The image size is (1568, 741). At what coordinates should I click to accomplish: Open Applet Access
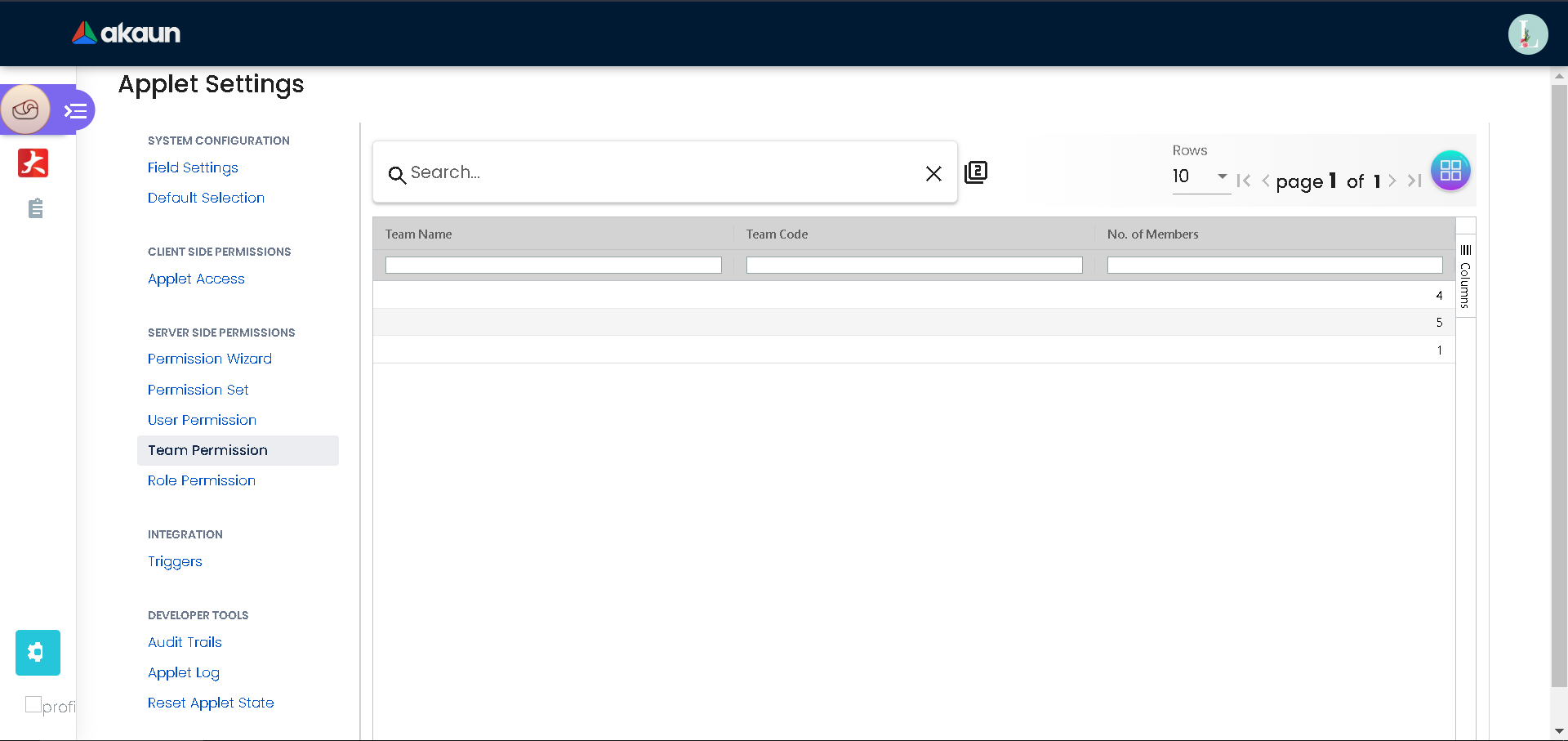[x=196, y=279]
